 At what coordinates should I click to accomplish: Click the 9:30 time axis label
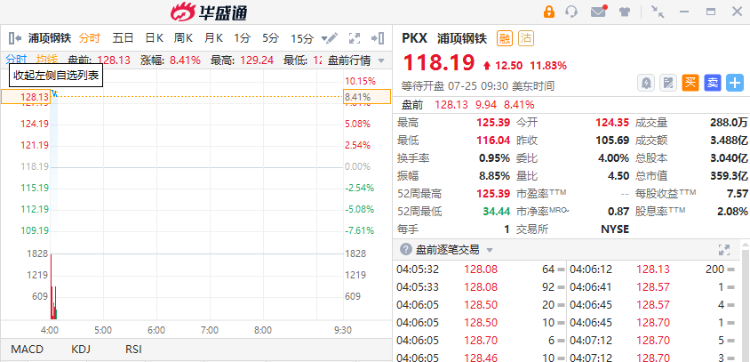343,330
